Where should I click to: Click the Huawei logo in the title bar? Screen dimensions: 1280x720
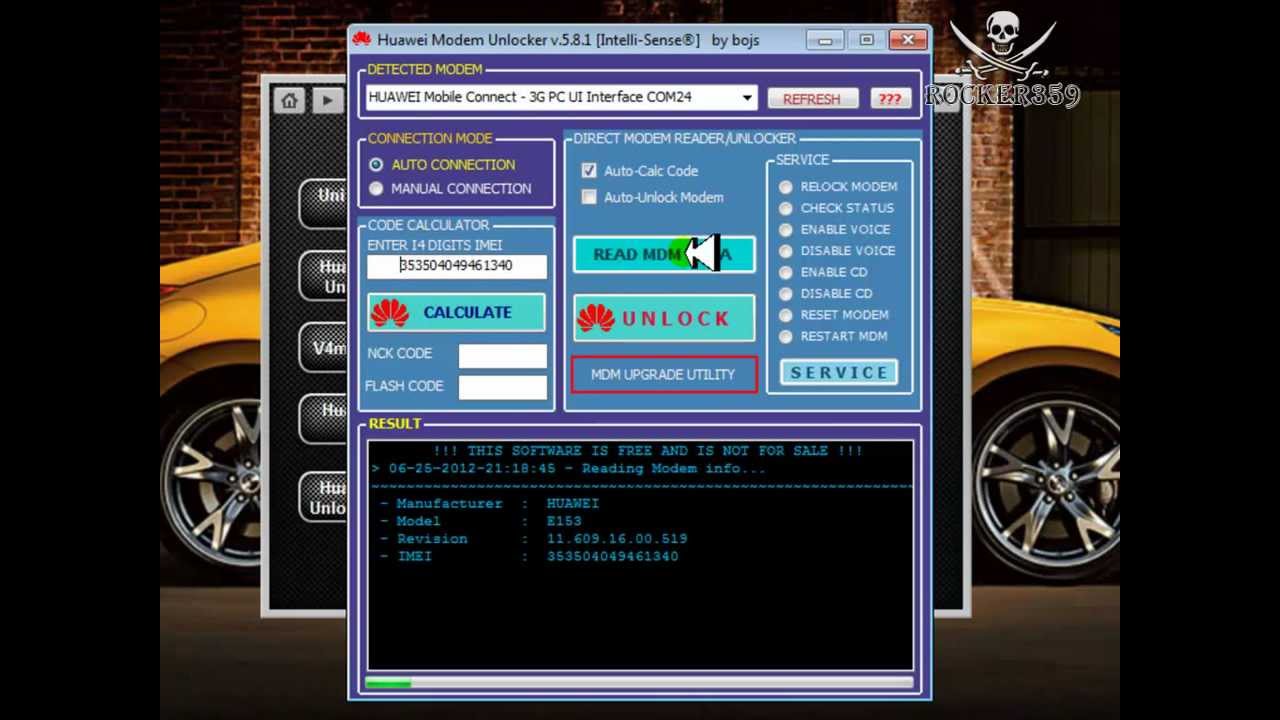click(361, 40)
